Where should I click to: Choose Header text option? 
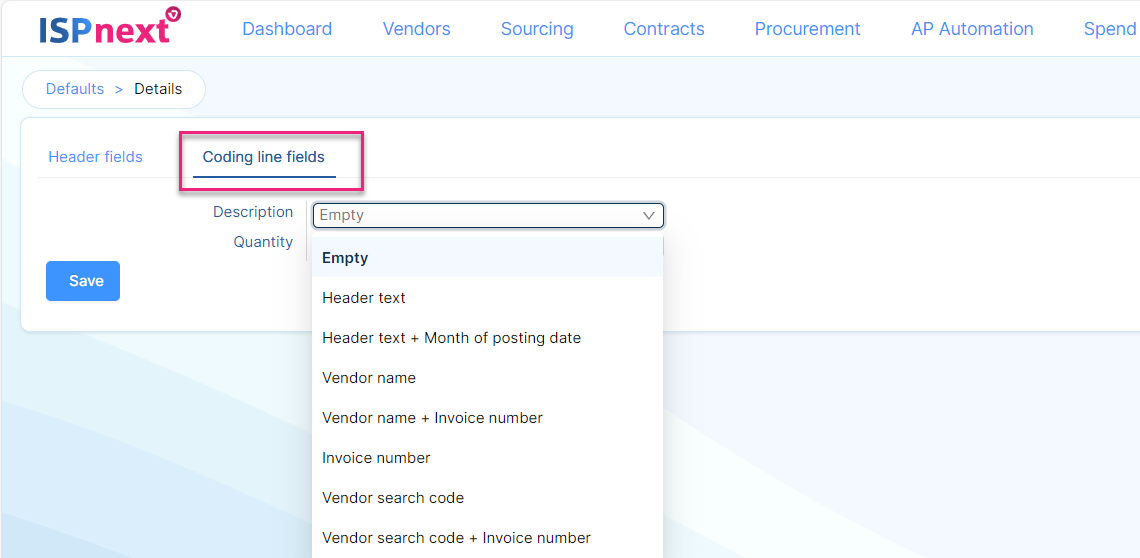tap(487, 298)
